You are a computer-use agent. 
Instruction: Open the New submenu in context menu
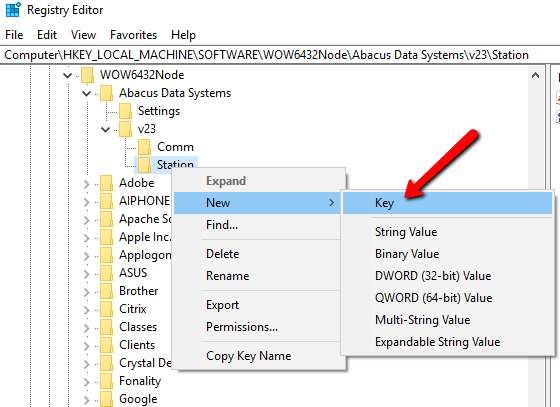(x=257, y=203)
